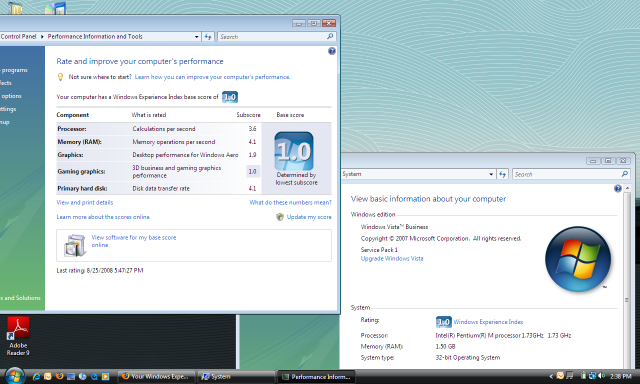The width and height of the screenshot is (640, 384).
Task: Click Last rating date text
Action: pyautogui.click(x=100, y=270)
